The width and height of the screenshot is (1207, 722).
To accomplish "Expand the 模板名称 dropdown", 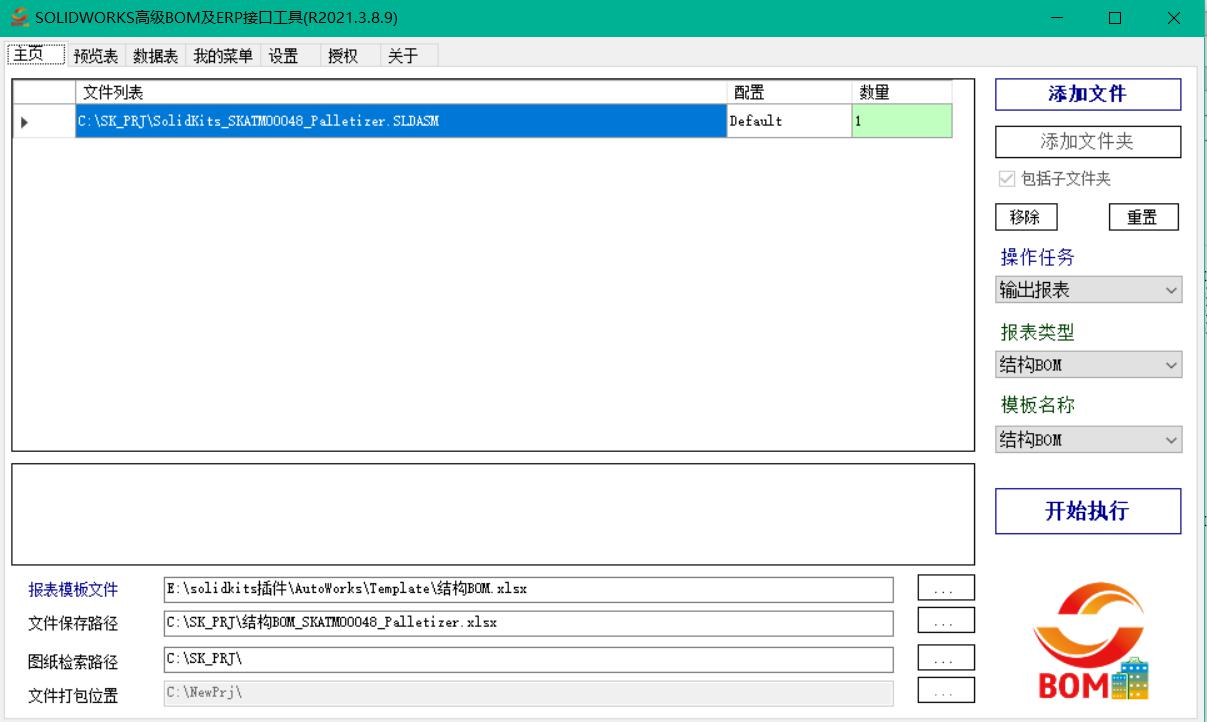I will [1088, 438].
